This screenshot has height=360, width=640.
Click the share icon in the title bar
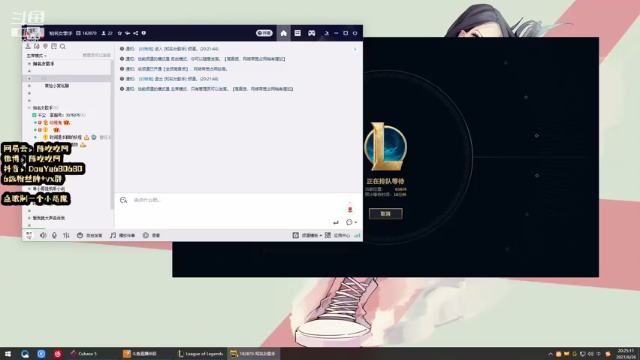point(136,33)
